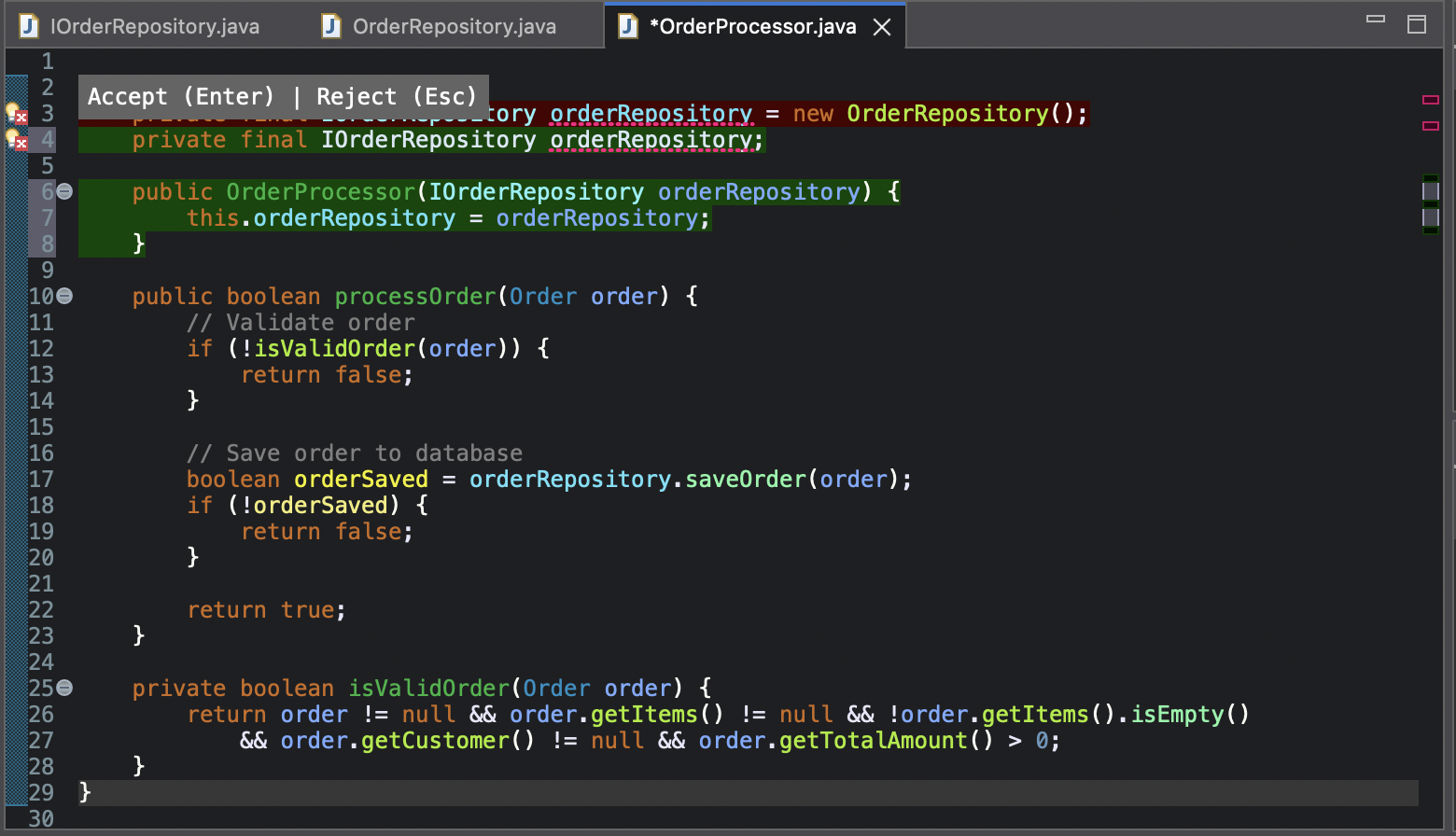
Task: Reject the suggested code change
Action: coord(396,96)
